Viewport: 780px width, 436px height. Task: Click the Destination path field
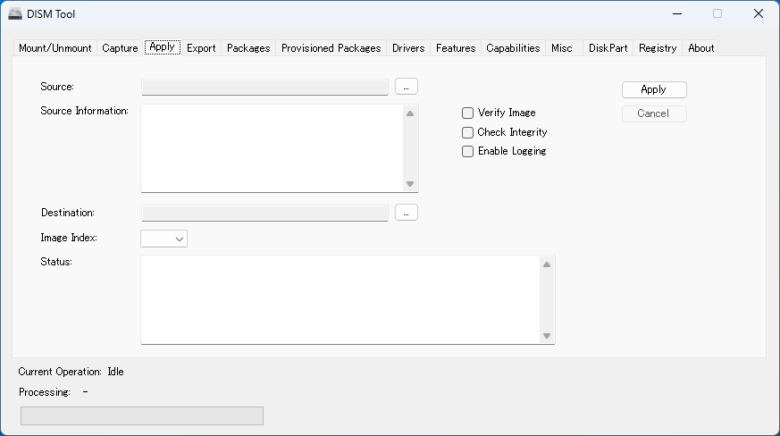265,213
